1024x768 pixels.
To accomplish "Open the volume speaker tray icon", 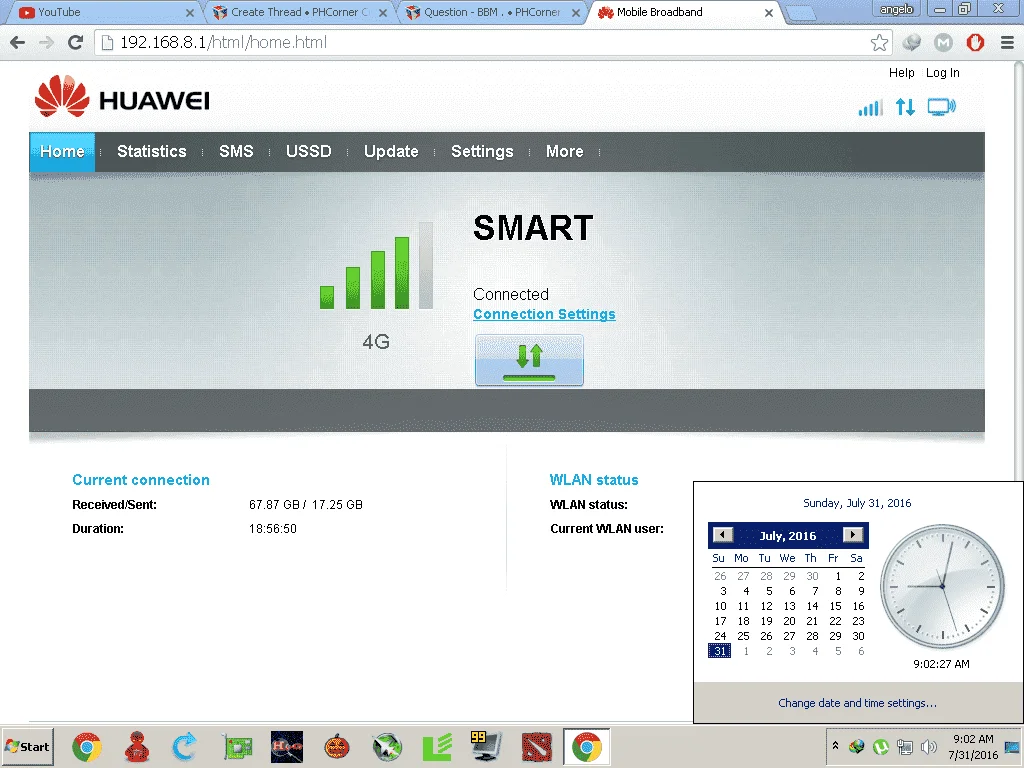I will (x=929, y=746).
